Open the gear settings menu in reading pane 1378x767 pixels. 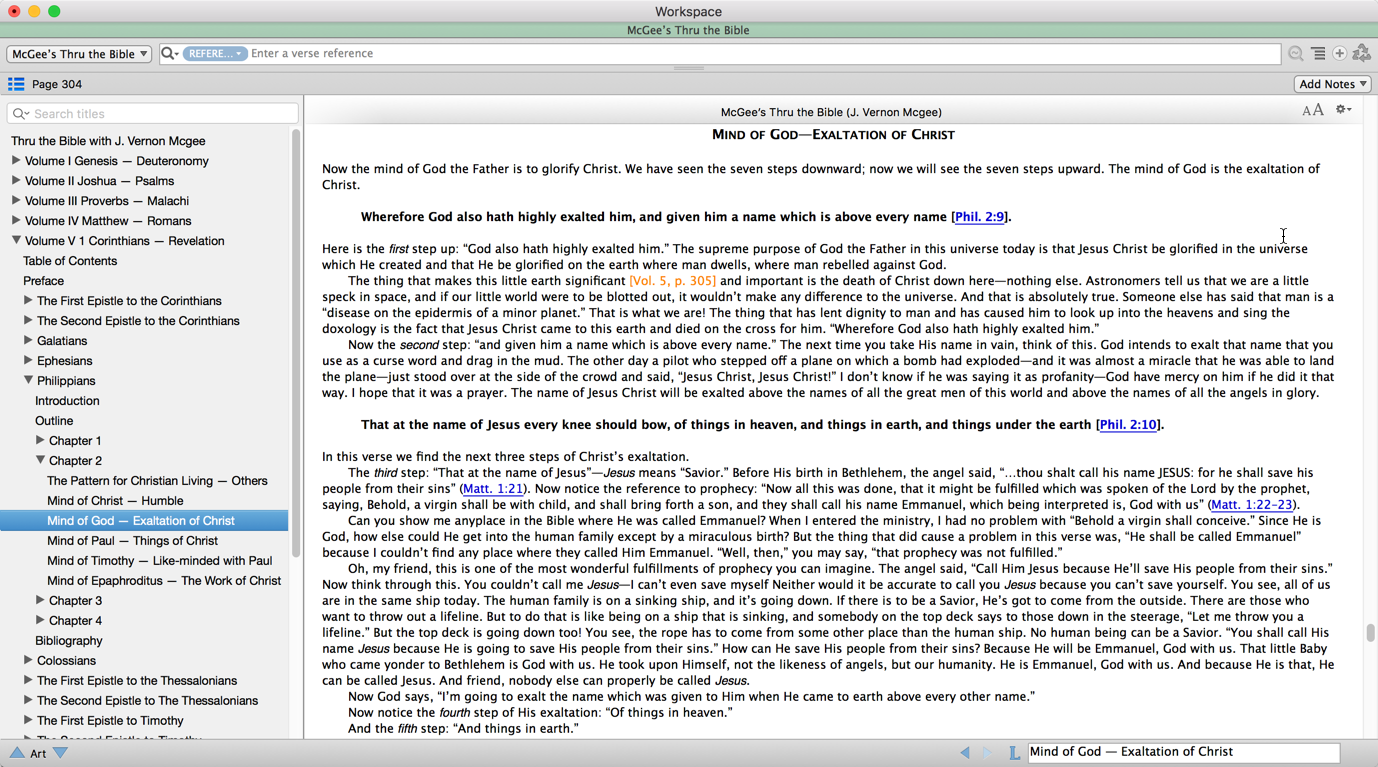pyautogui.click(x=1344, y=110)
